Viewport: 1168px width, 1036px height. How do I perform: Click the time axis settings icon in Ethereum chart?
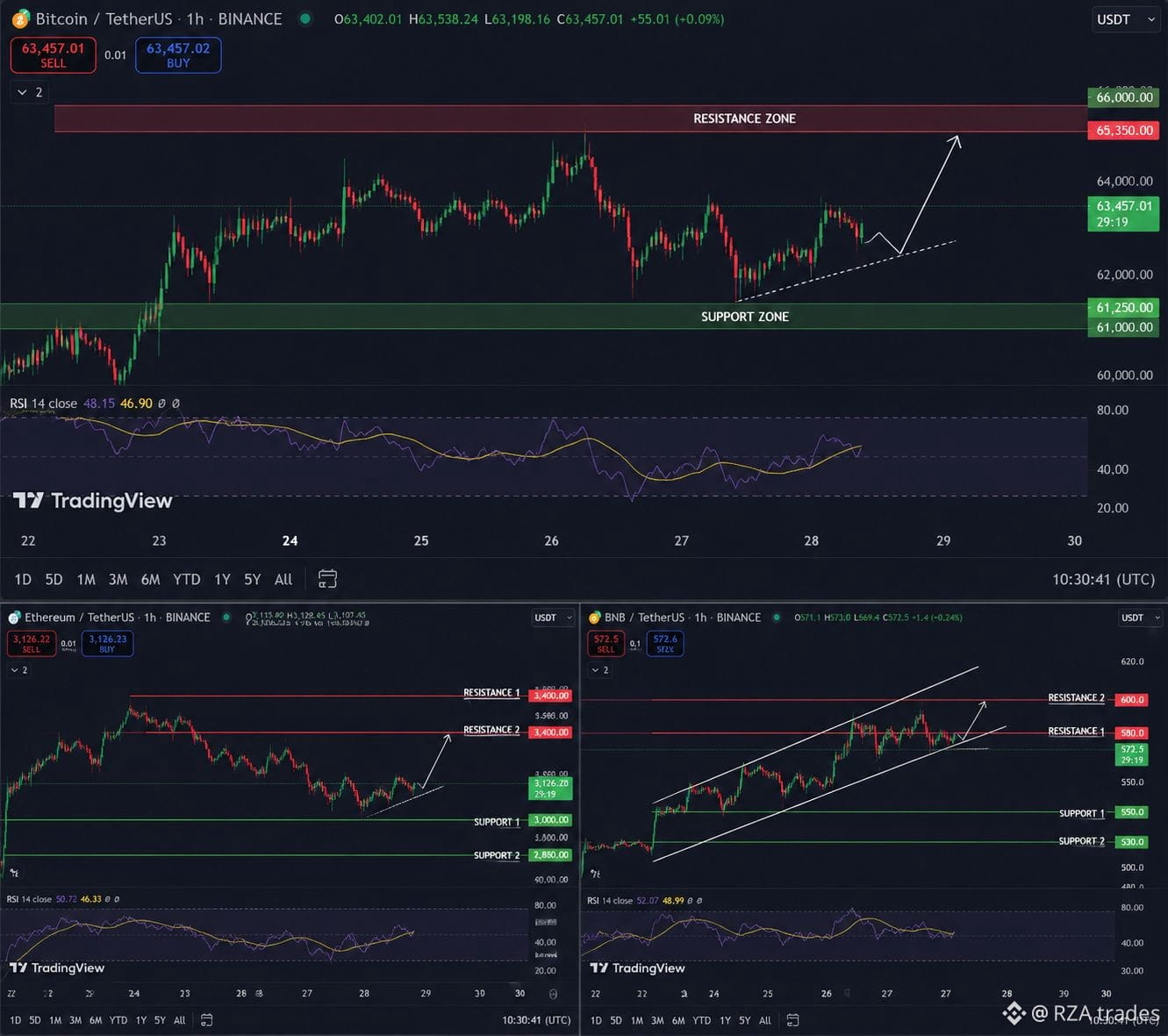point(553,994)
